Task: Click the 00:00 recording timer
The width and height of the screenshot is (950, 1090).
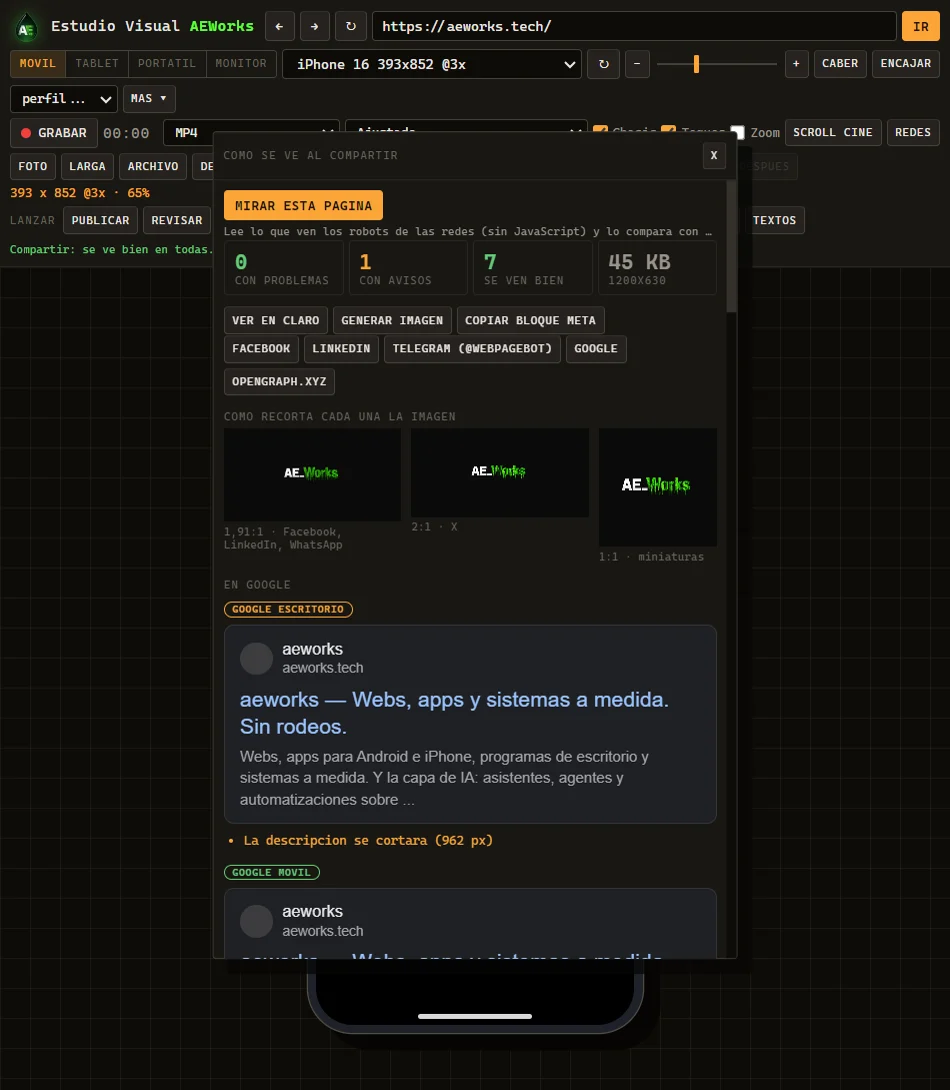Action: coord(126,133)
